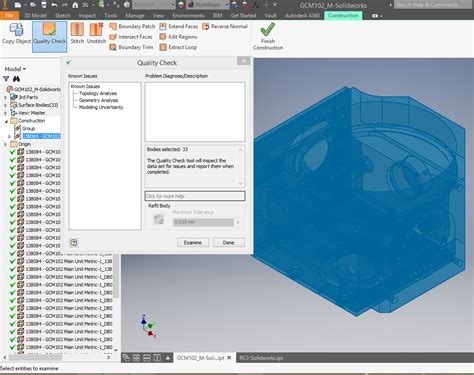474x375 pixels.
Task: Click the up arrow beside document tabs
Action: [x=168, y=358]
